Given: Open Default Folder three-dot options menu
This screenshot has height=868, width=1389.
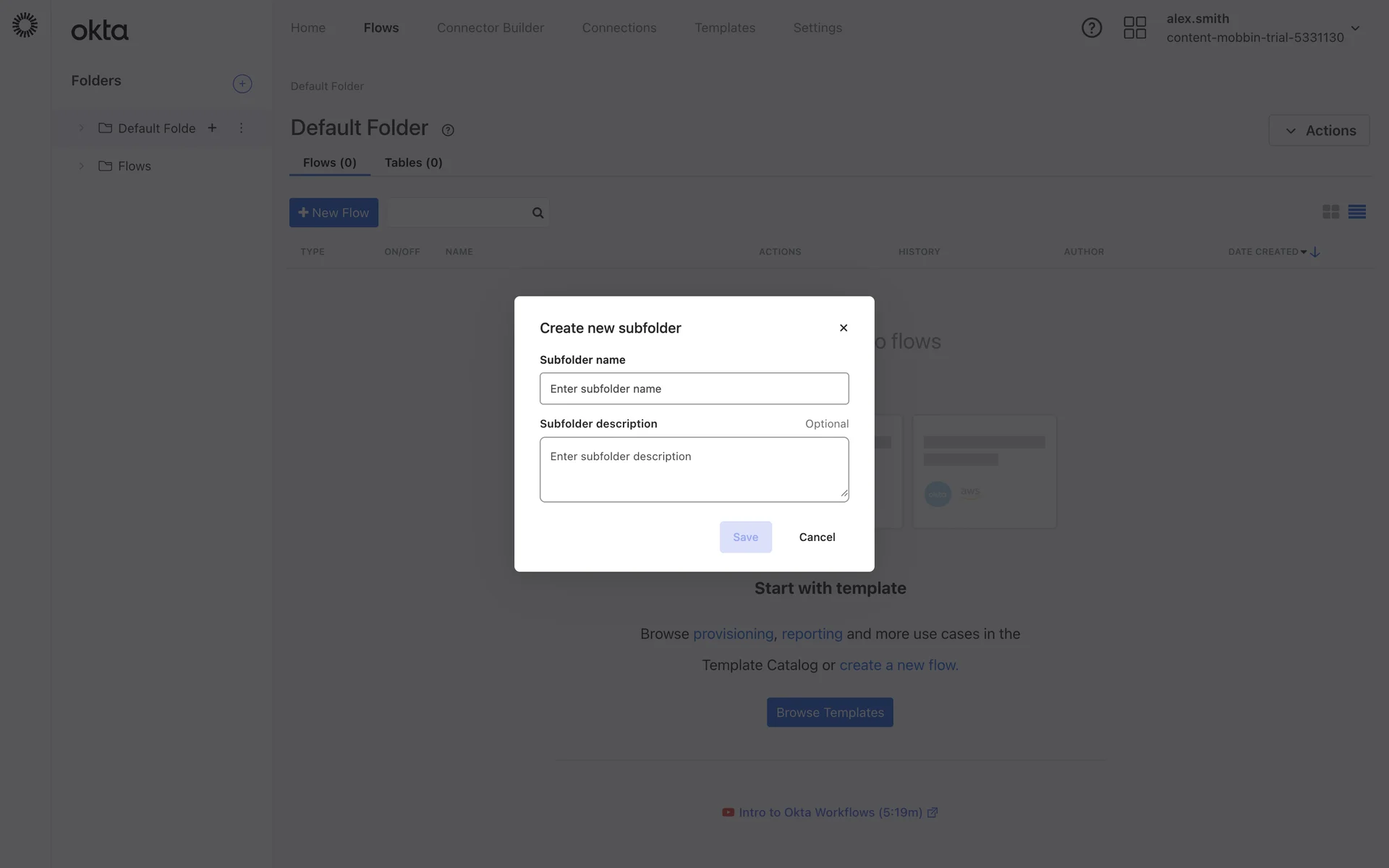Looking at the screenshot, I should [x=241, y=128].
